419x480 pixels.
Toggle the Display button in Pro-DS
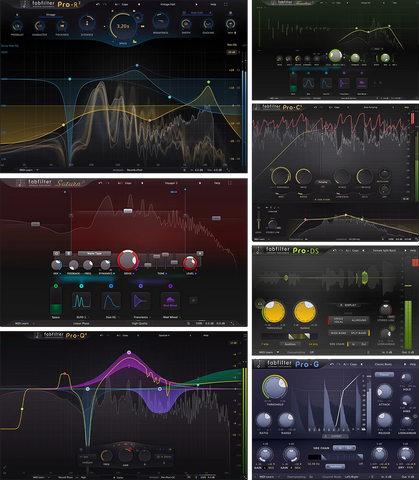point(348,305)
